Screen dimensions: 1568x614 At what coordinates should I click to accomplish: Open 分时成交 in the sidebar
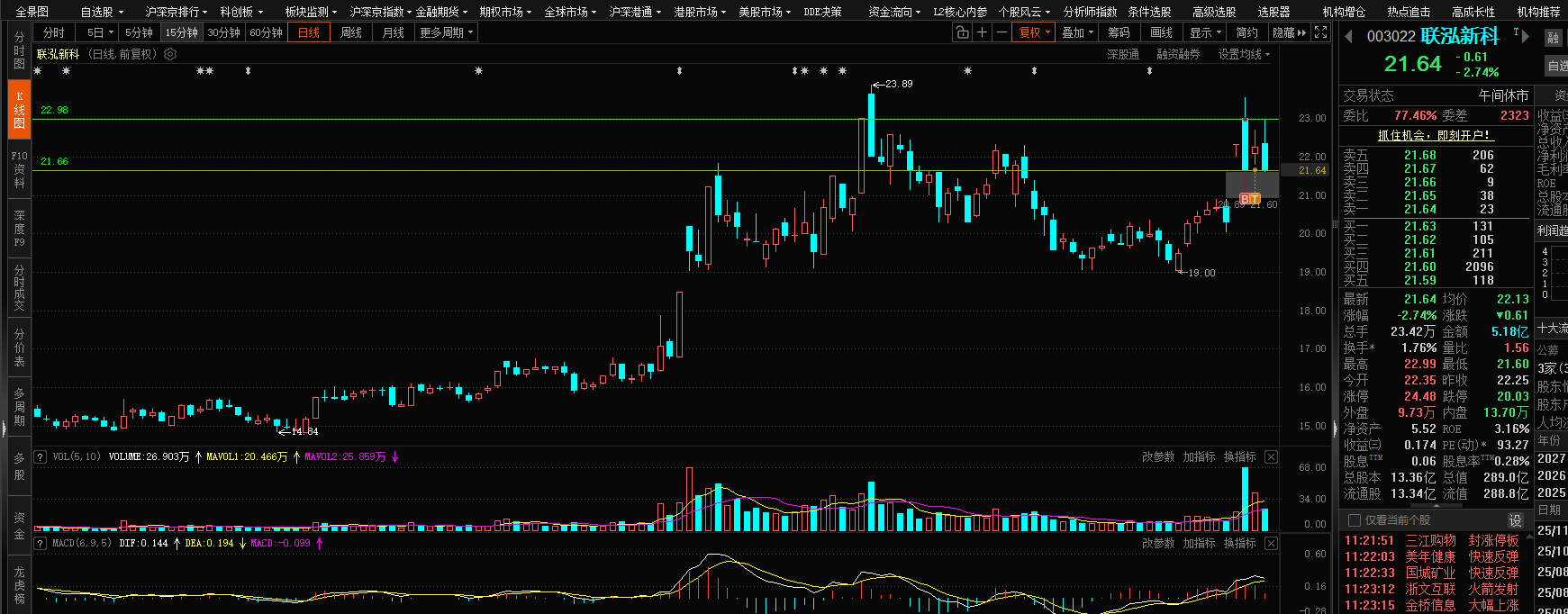click(x=19, y=288)
